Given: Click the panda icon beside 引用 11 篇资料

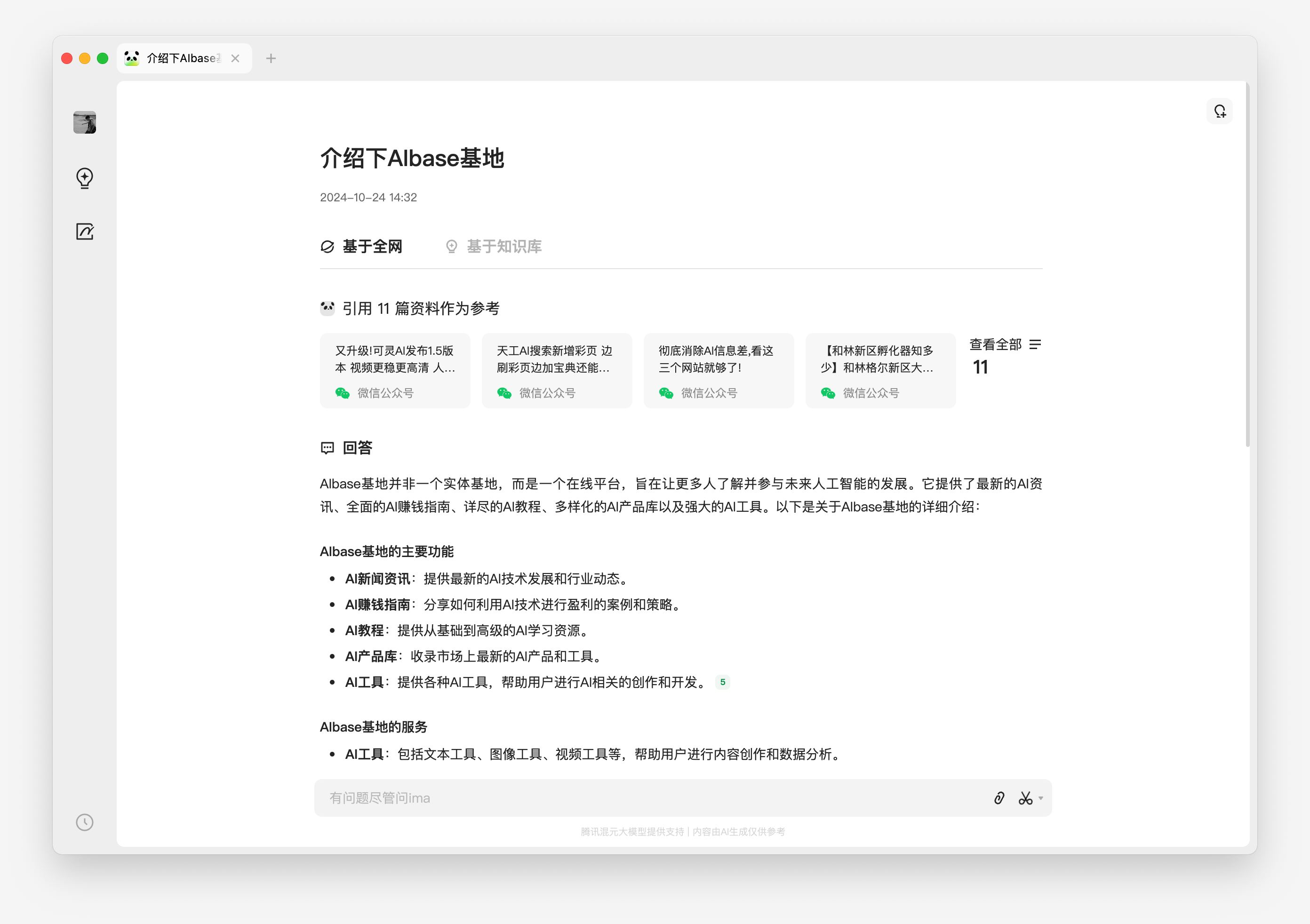Looking at the screenshot, I should tap(327, 309).
